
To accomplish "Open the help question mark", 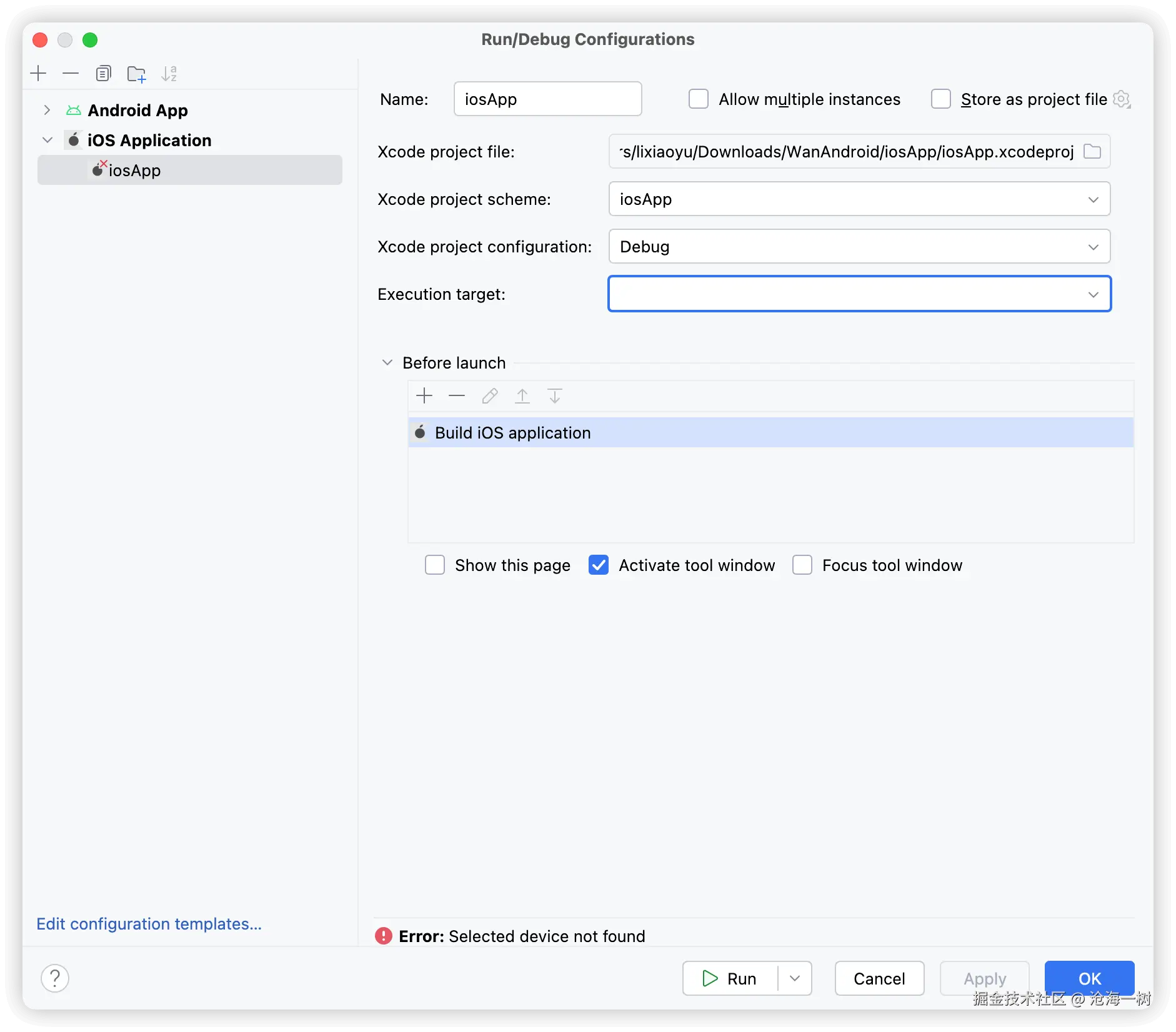I will [55, 978].
